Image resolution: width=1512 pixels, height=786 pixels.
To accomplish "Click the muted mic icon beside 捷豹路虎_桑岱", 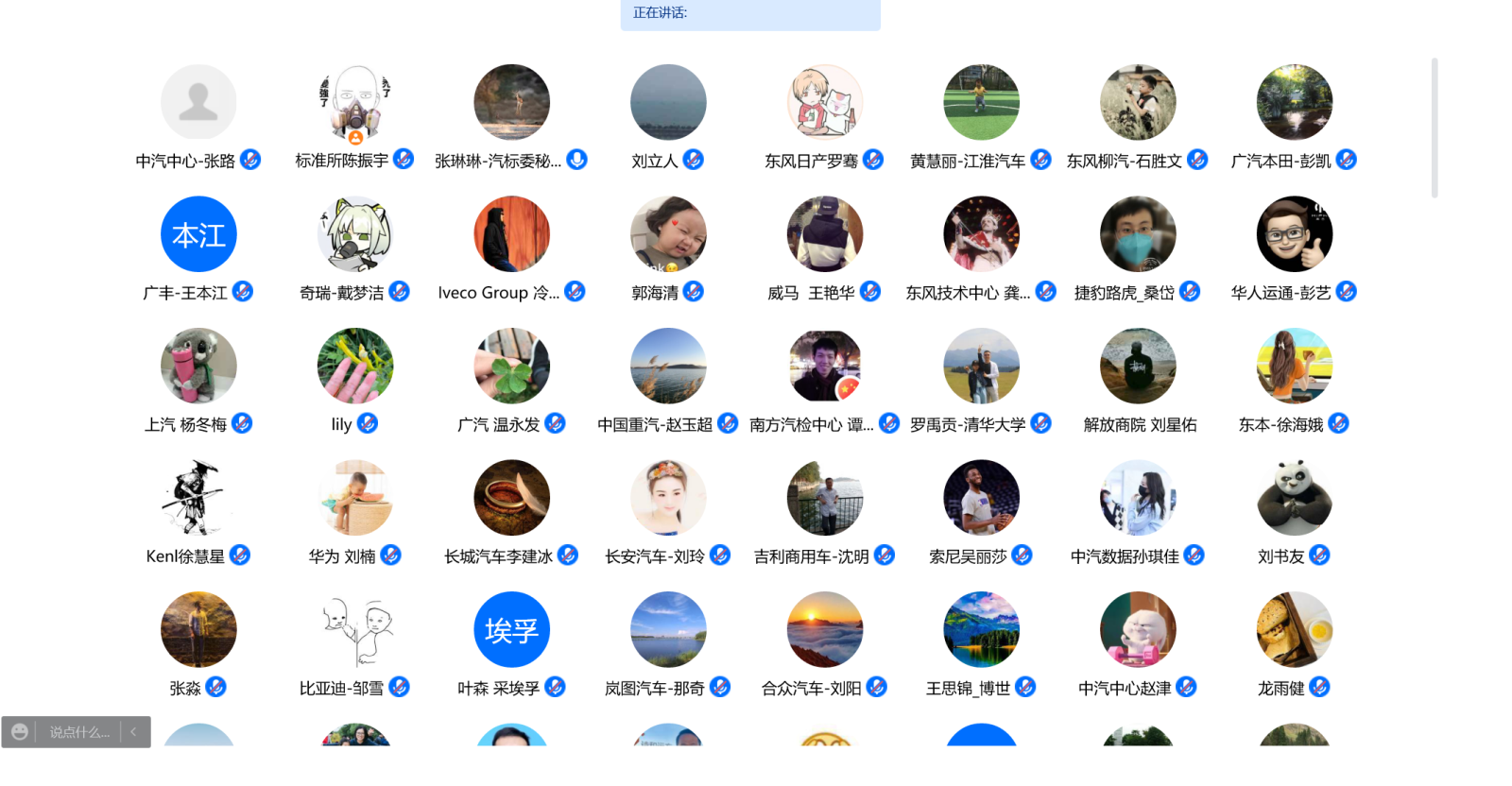I will tap(1190, 292).
